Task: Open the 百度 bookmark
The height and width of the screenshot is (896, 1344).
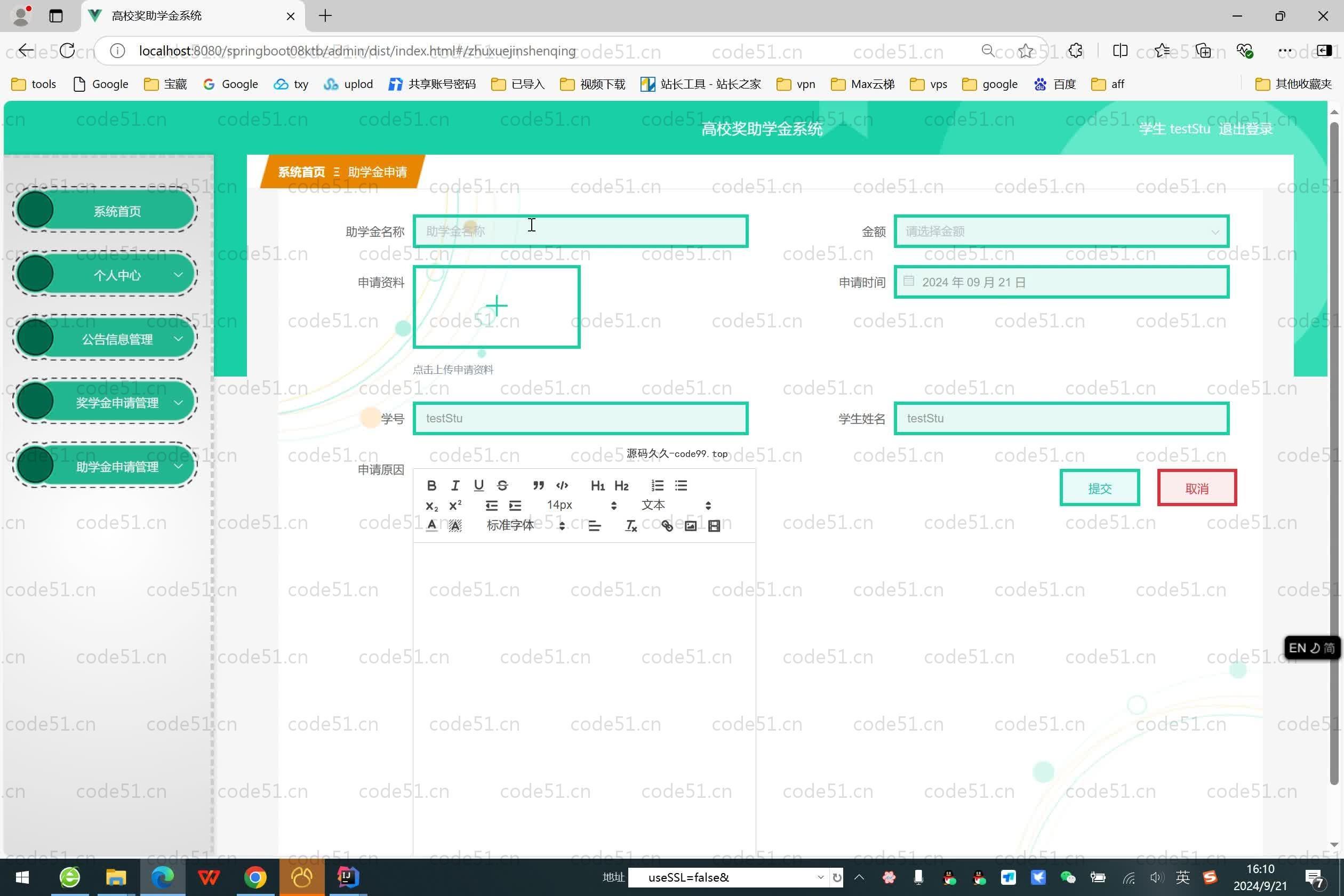Action: 1055,84
